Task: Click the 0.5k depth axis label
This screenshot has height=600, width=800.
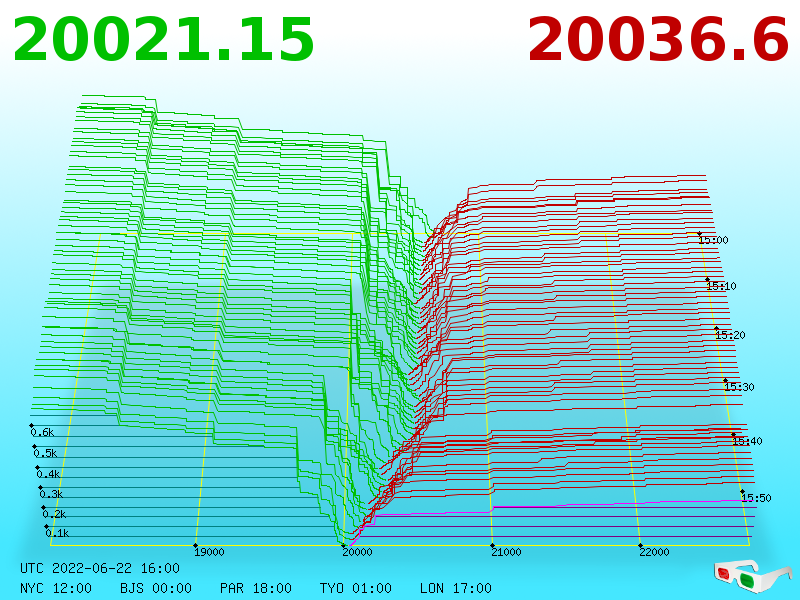Action: coord(45,453)
